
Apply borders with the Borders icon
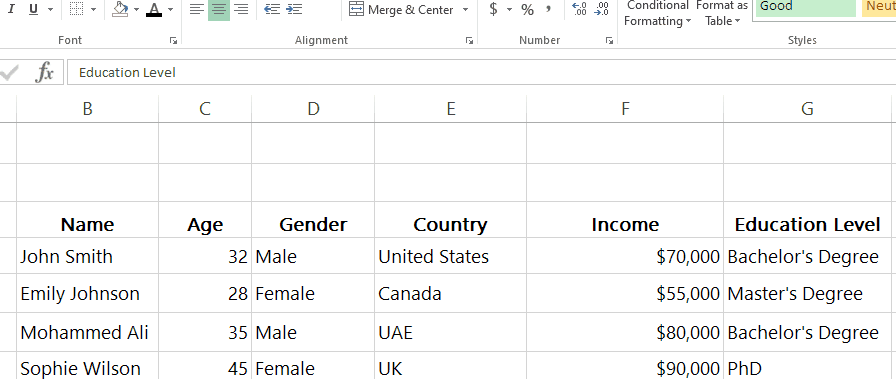(x=76, y=9)
